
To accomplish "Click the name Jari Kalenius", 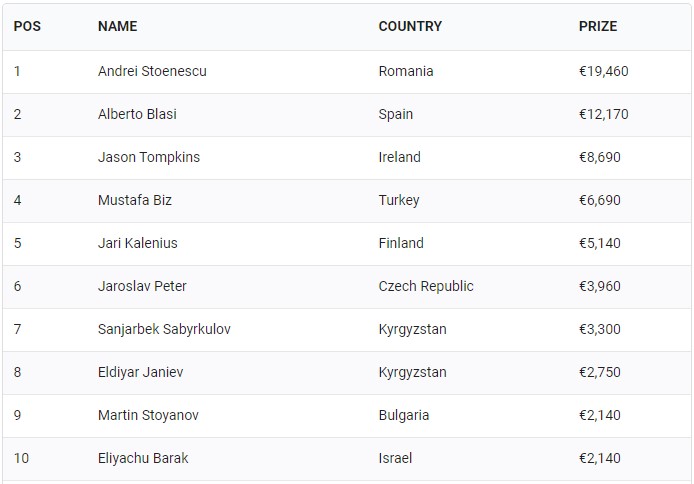I will [138, 244].
